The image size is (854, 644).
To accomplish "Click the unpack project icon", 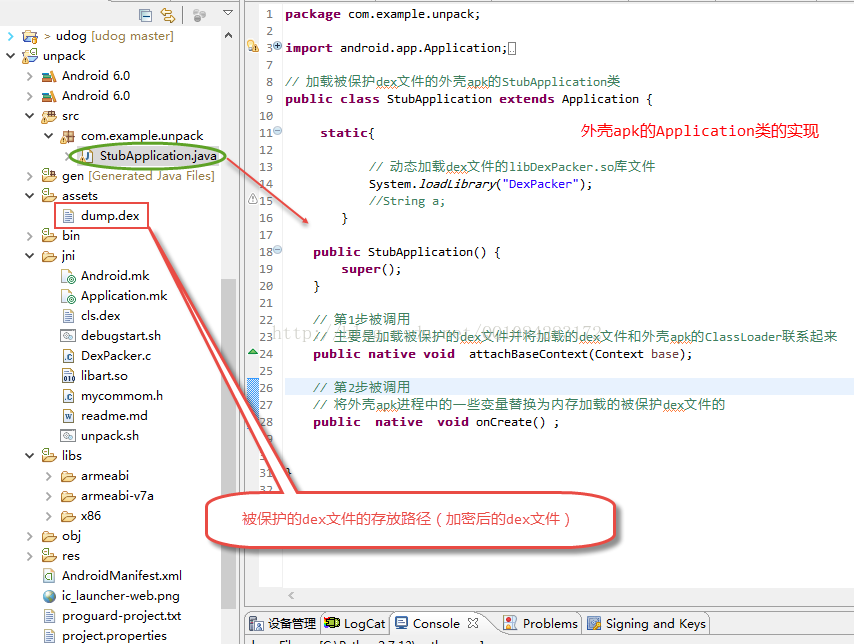I will [x=30, y=56].
